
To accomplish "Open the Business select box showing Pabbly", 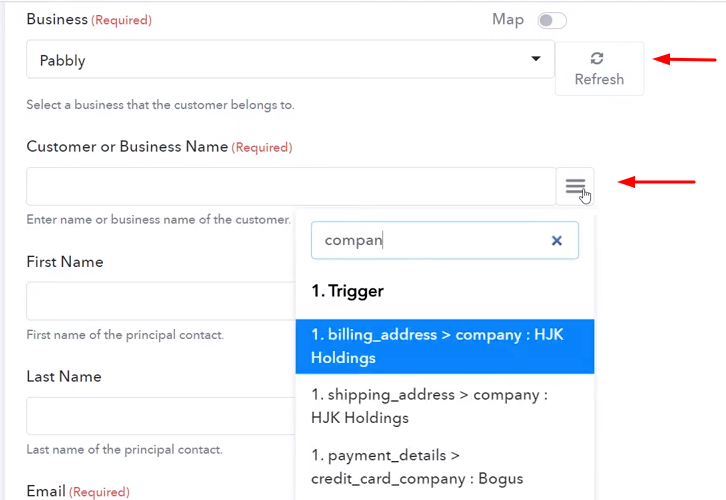I will tap(290, 59).
